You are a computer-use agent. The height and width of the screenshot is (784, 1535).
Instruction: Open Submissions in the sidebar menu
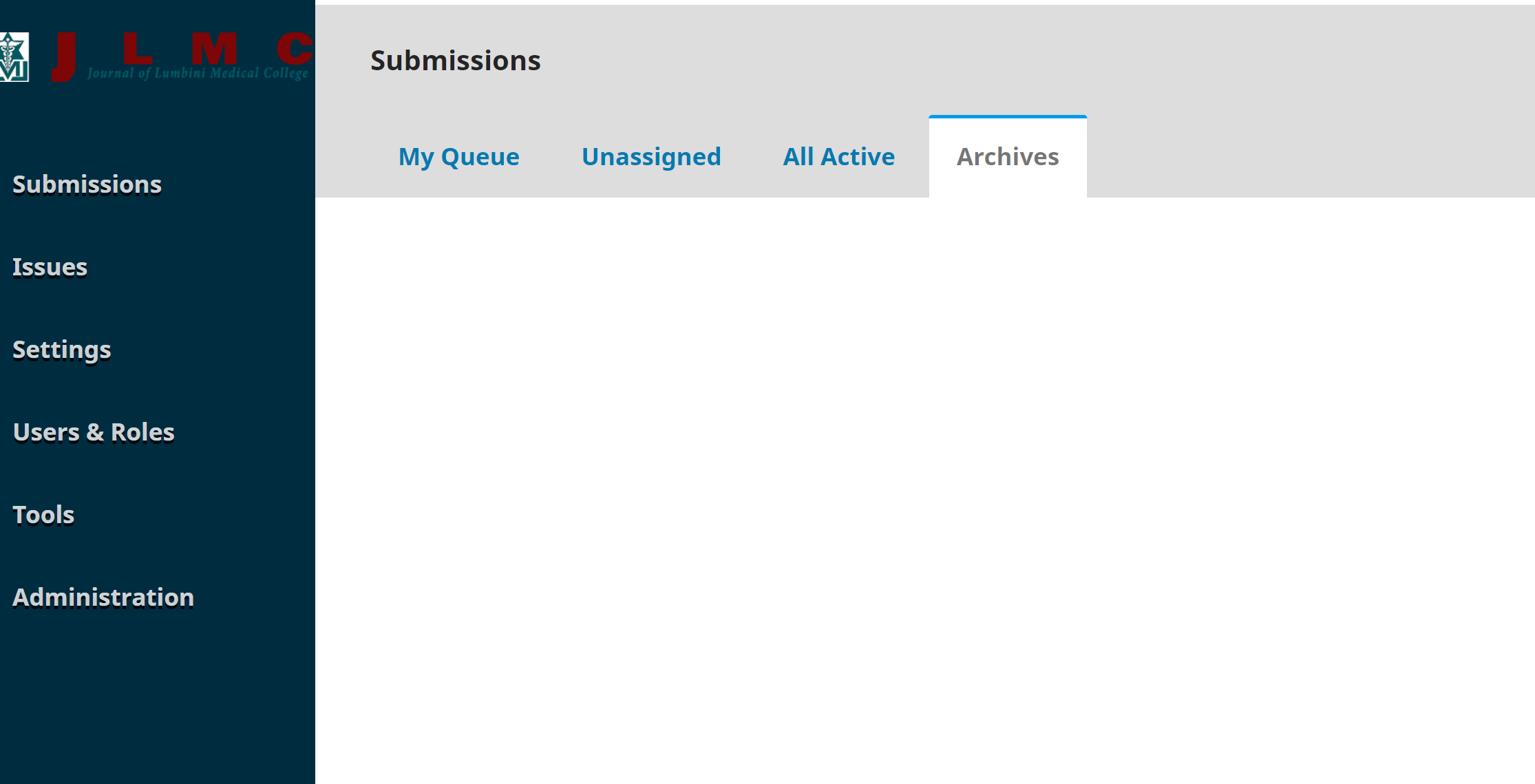tap(87, 184)
